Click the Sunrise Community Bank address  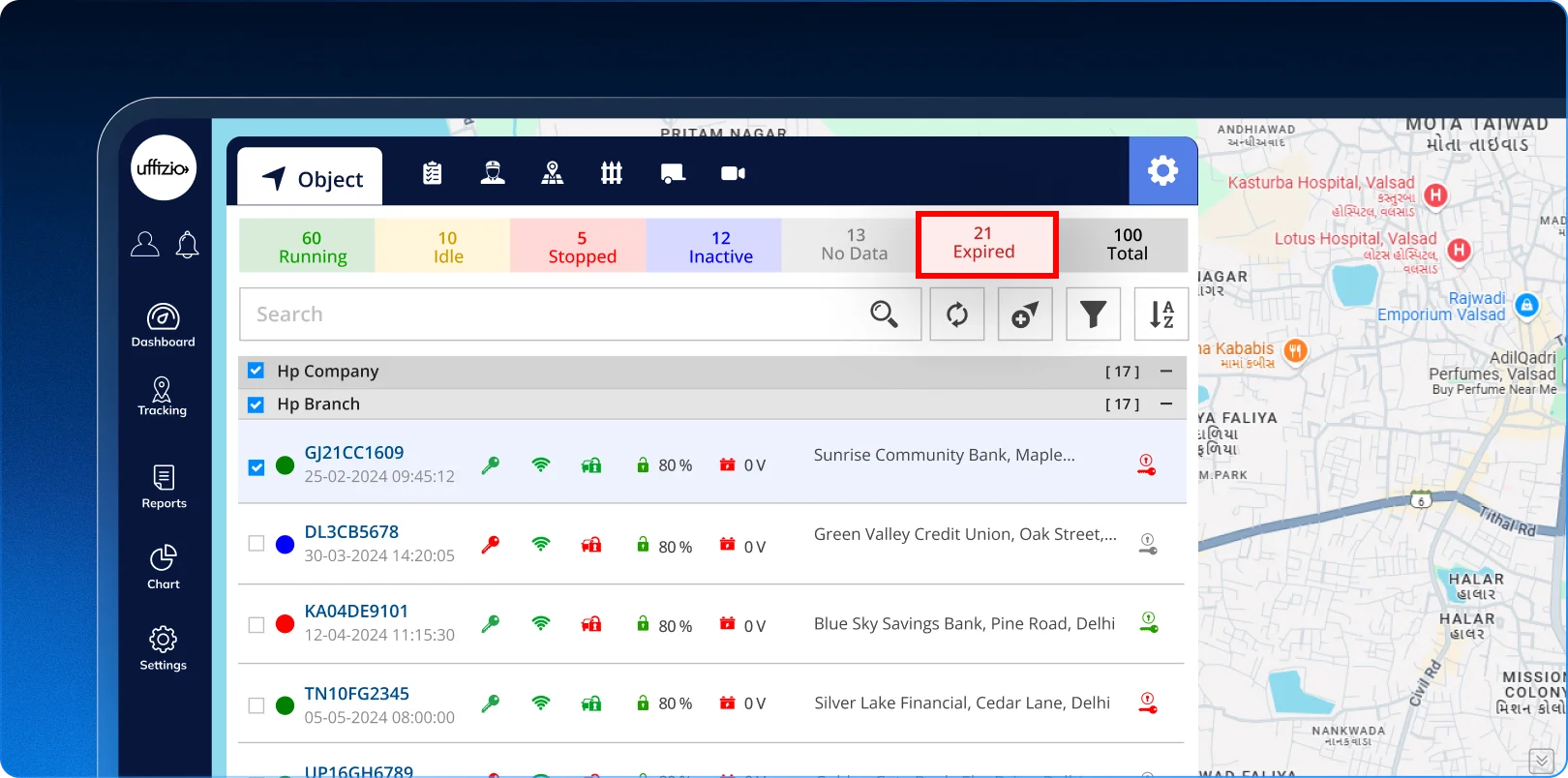[x=944, y=455]
